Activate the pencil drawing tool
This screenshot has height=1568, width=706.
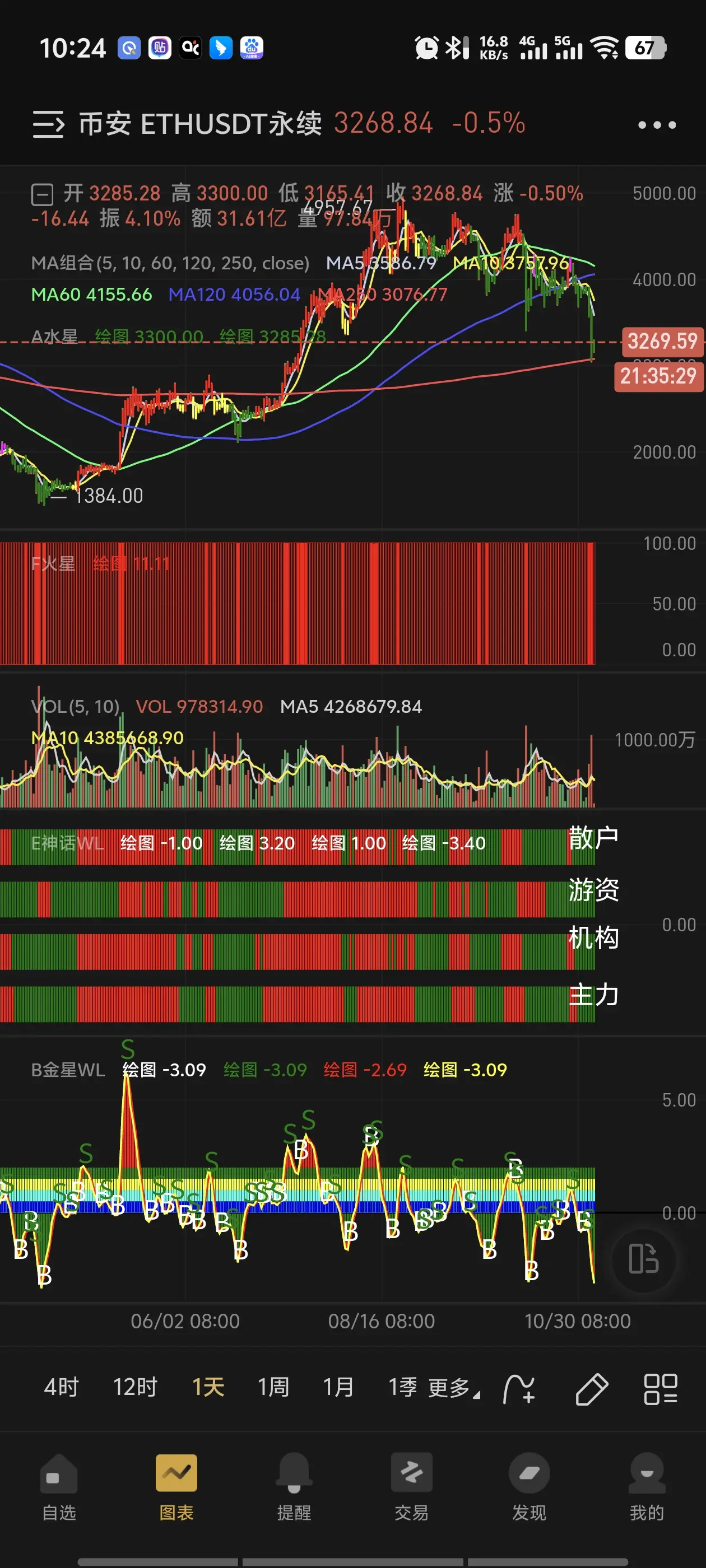(x=592, y=1389)
